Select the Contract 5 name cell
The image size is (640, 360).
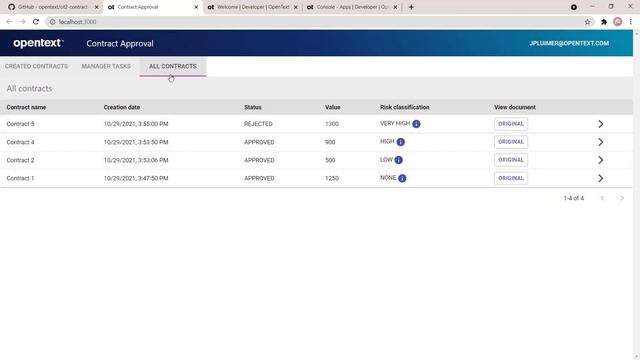(20, 124)
